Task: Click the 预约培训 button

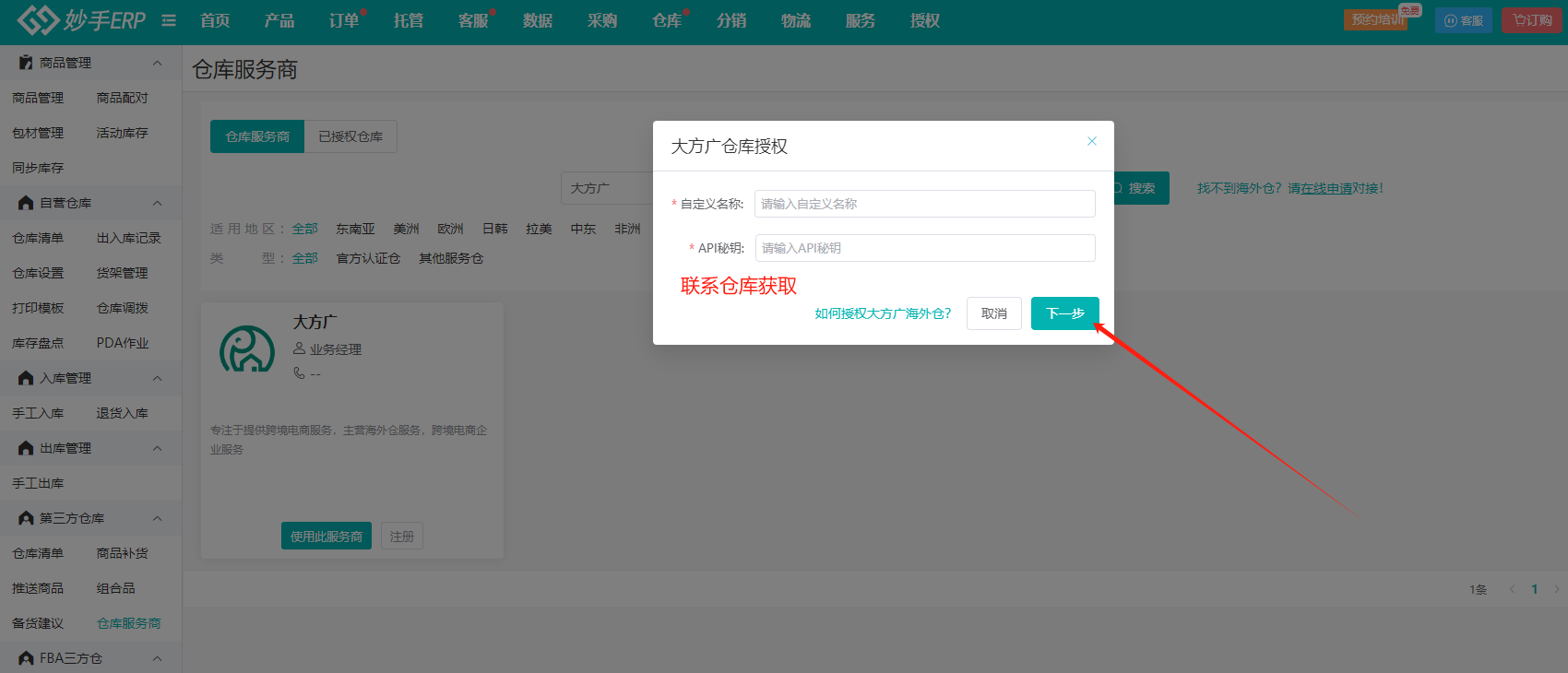Action: click(1376, 19)
